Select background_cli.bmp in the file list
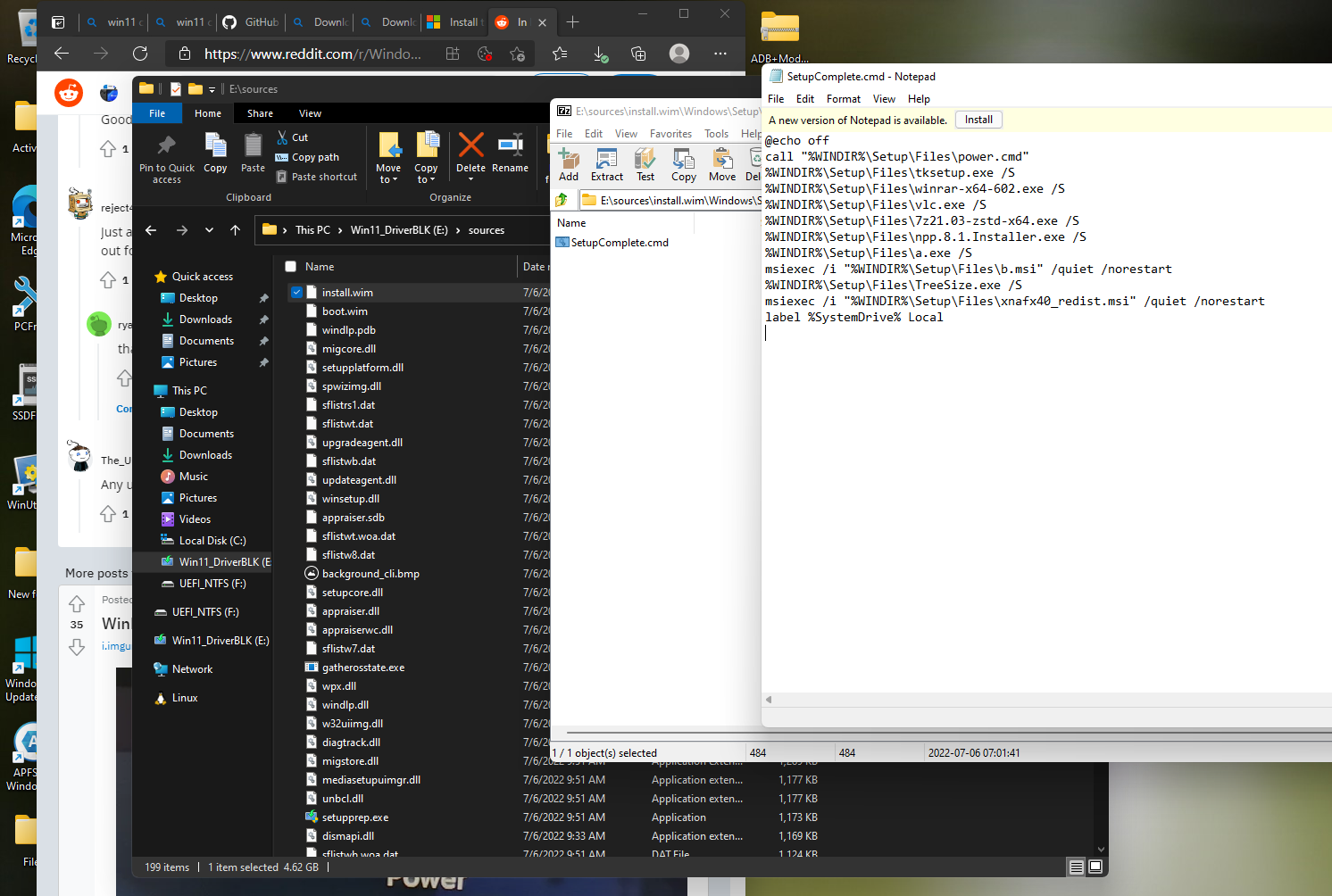The width and height of the screenshot is (1332, 896). coord(370,574)
